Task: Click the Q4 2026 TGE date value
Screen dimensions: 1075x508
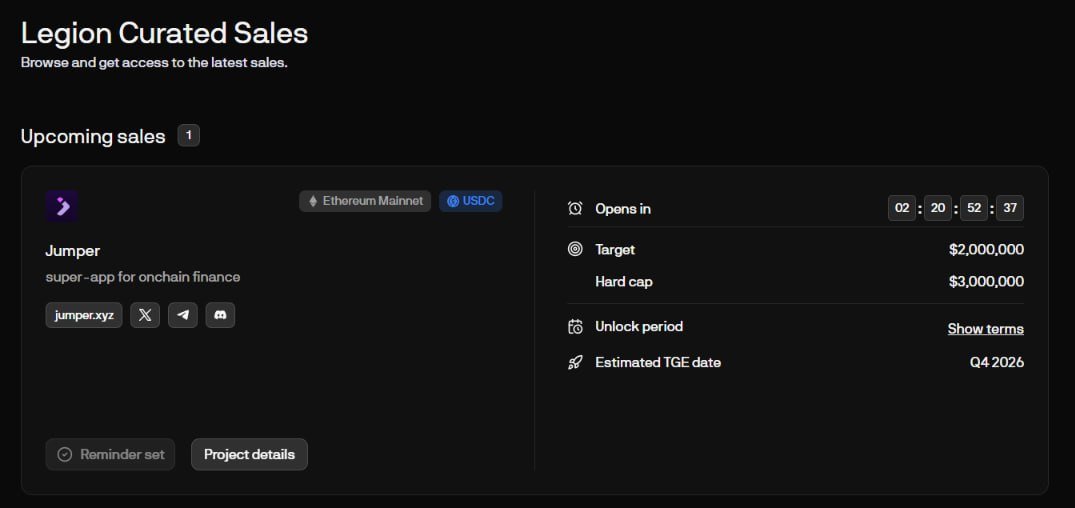Action: 996,363
